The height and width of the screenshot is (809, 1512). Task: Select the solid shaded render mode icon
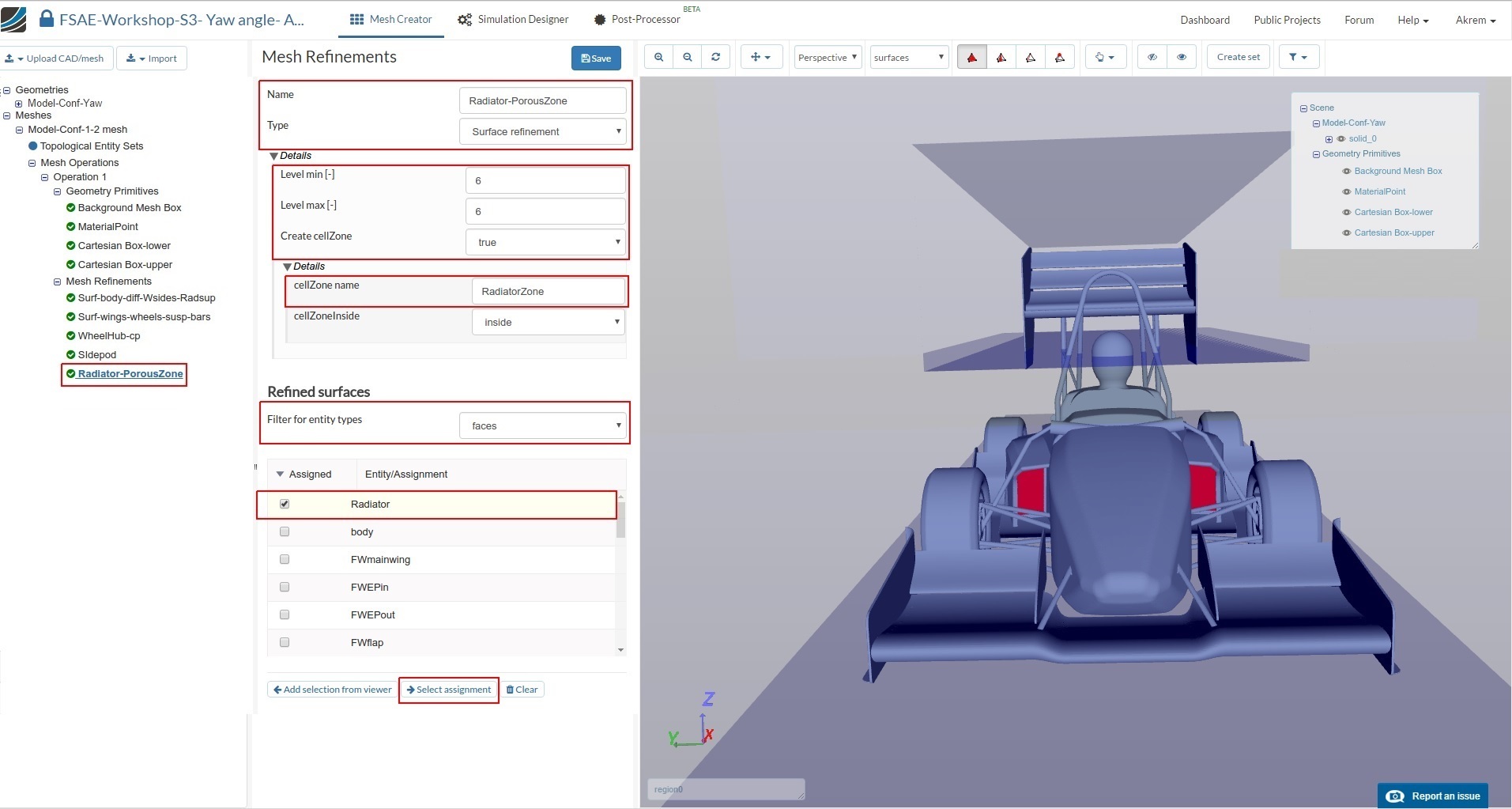tap(971, 57)
